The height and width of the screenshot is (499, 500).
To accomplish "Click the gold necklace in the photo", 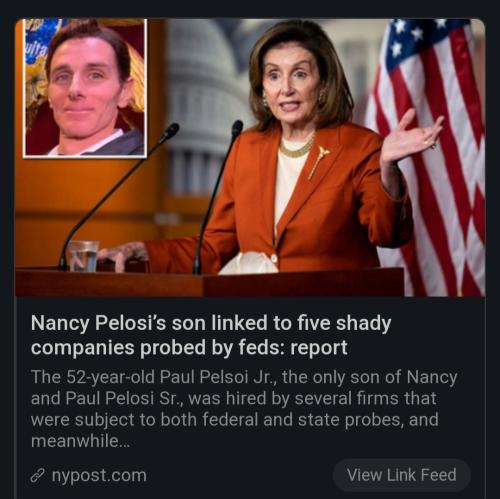I will (x=296, y=147).
